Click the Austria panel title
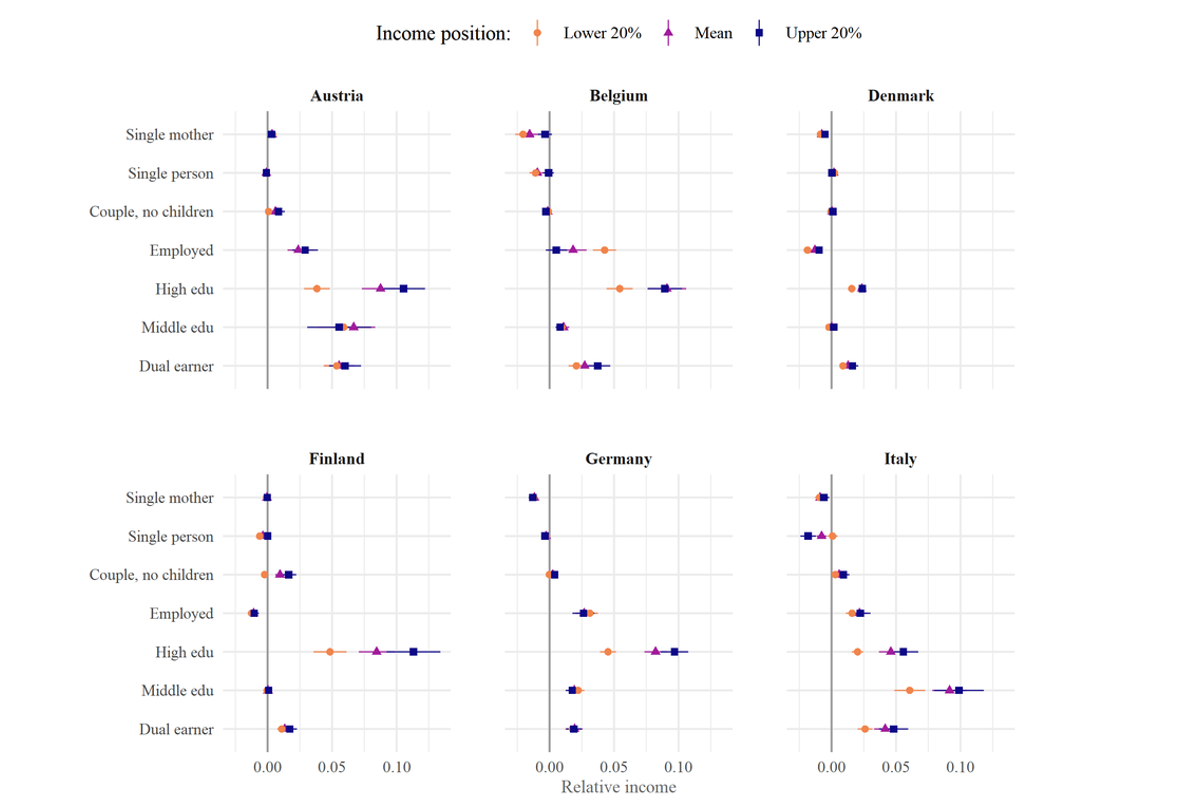 coord(337,96)
